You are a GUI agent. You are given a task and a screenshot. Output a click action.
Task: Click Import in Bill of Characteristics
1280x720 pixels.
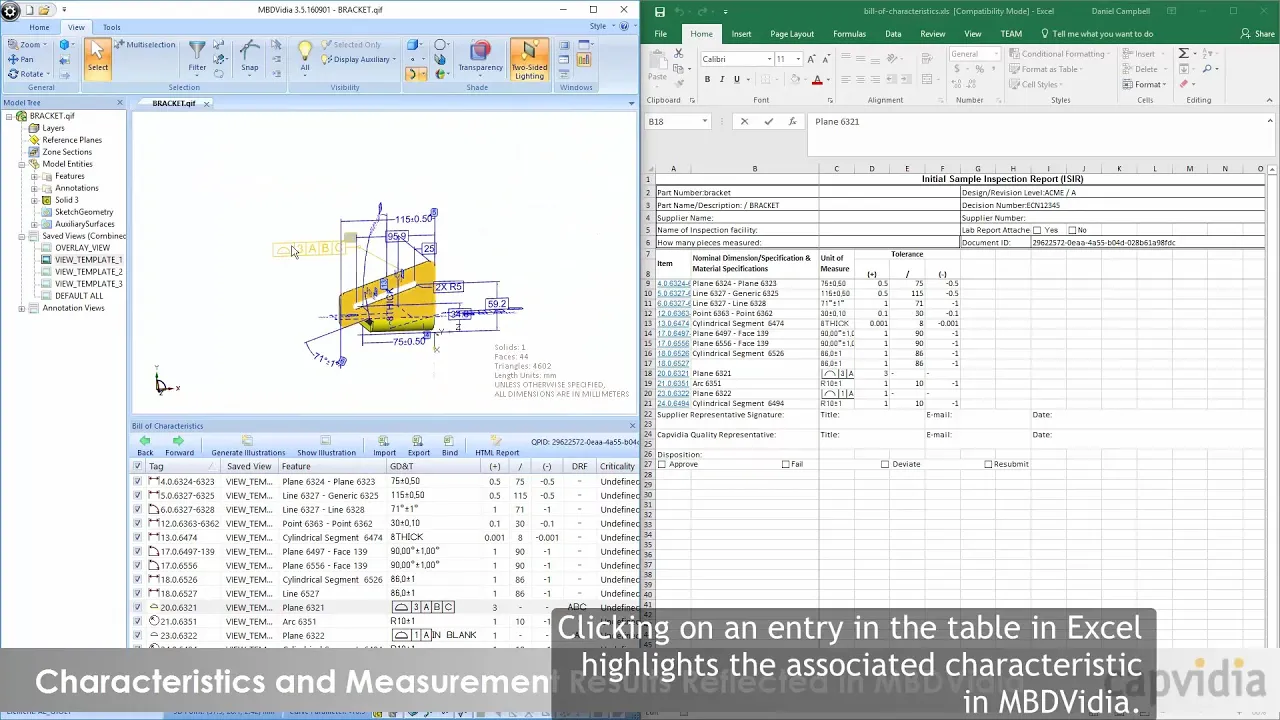point(384,445)
